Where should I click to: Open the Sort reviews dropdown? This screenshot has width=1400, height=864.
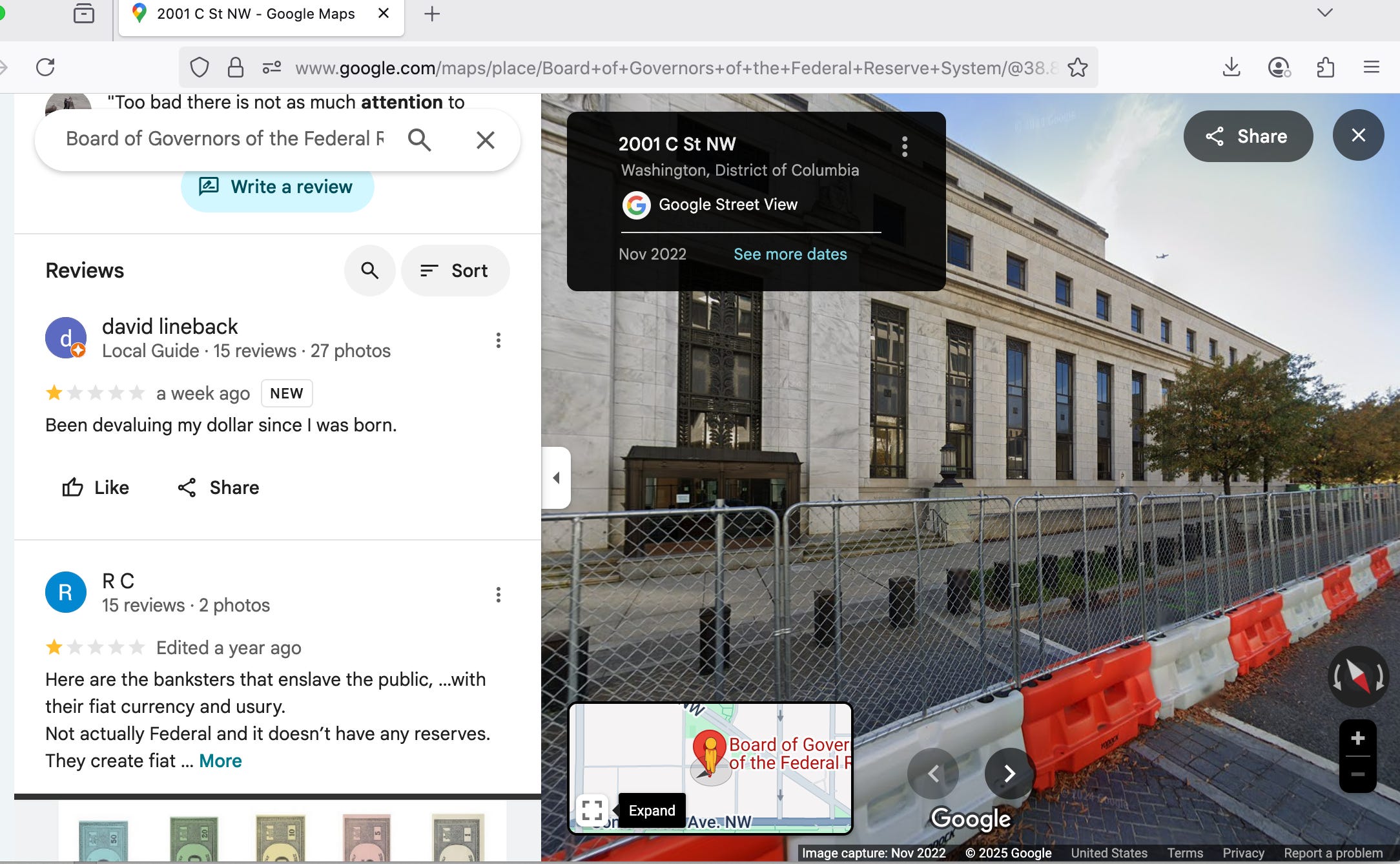coord(455,271)
